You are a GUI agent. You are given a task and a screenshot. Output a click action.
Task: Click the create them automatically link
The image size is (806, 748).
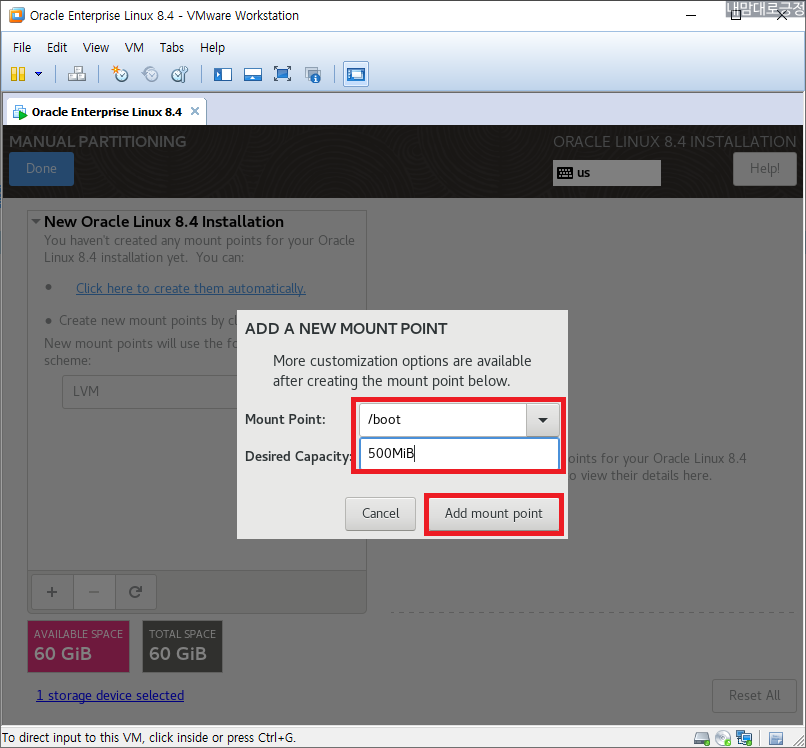(x=191, y=288)
